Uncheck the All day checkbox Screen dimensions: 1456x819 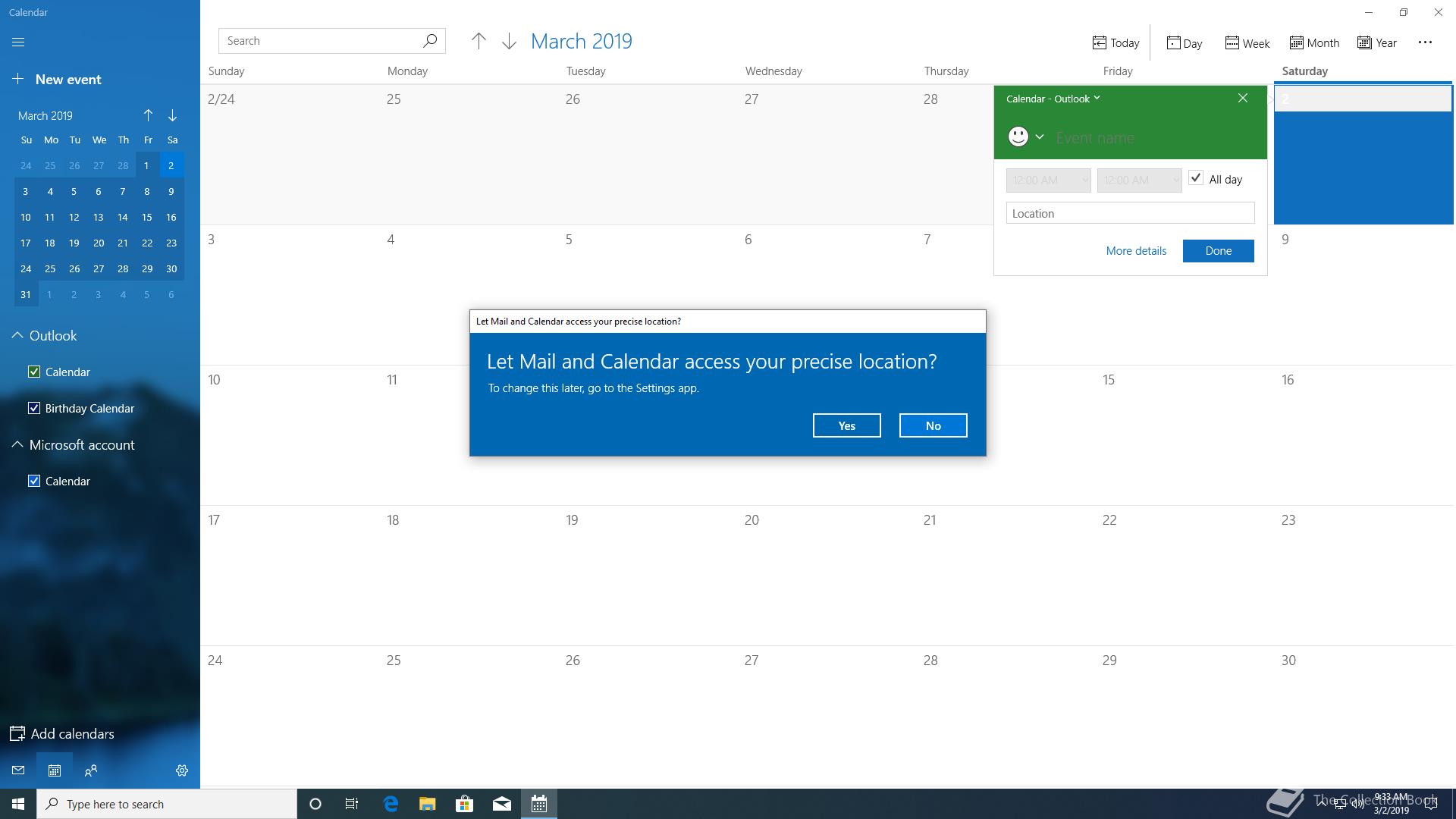pyautogui.click(x=1196, y=178)
